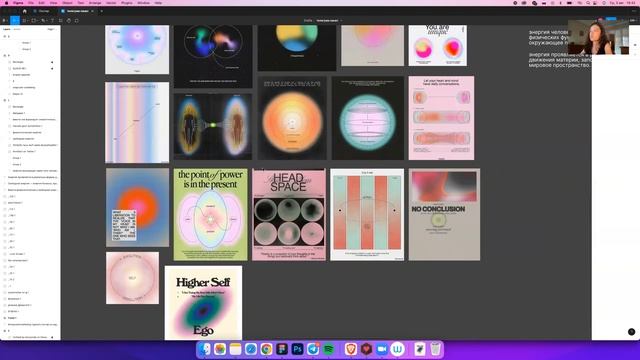Click the Figma icon in dock
This screenshot has height=360, width=640.
282,349
